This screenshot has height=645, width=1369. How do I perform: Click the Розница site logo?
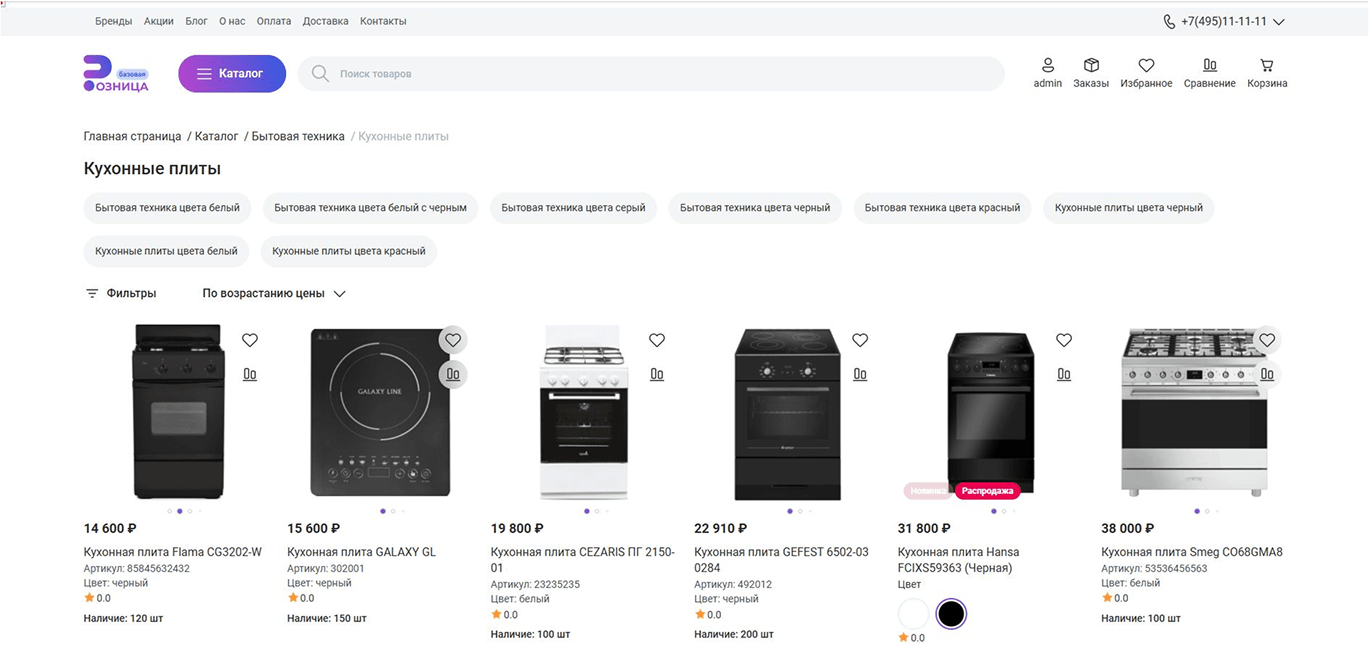coord(115,74)
